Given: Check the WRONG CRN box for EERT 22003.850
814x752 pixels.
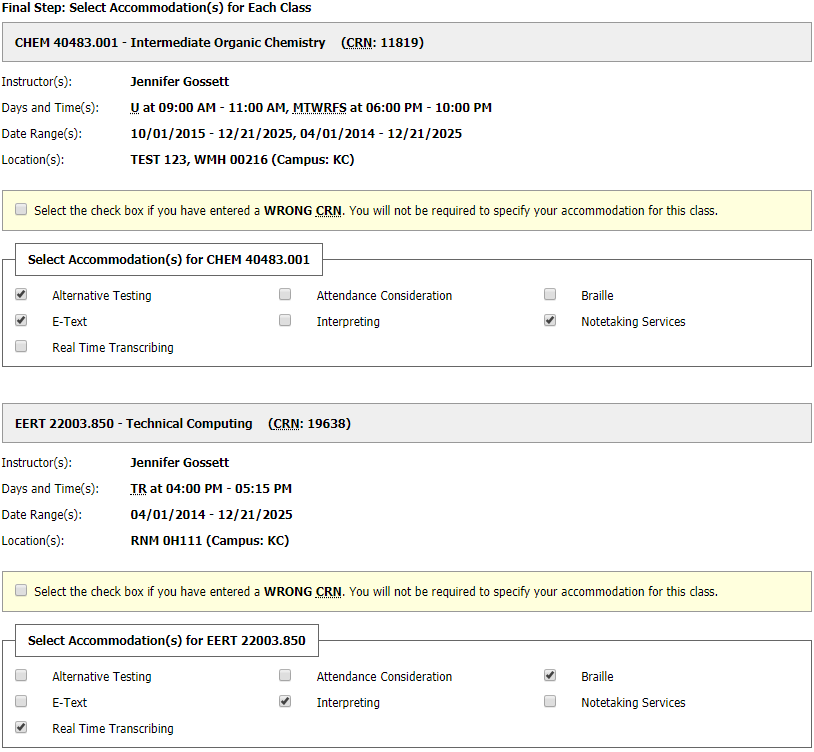Looking at the screenshot, I should [x=21, y=590].
